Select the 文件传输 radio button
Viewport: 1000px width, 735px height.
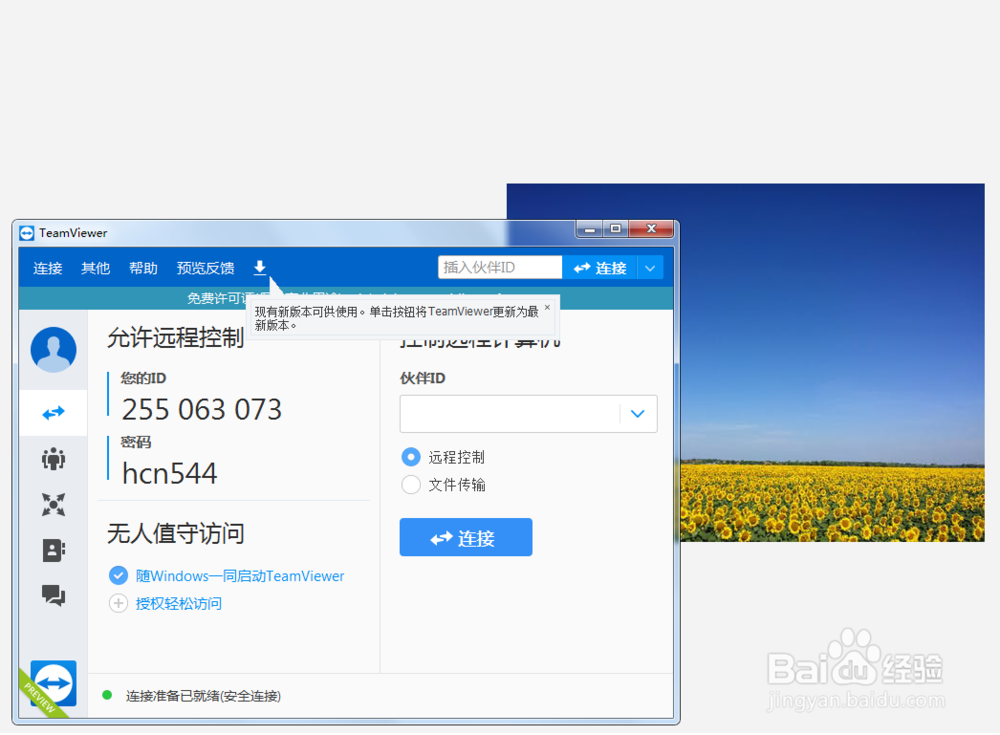tap(411, 485)
